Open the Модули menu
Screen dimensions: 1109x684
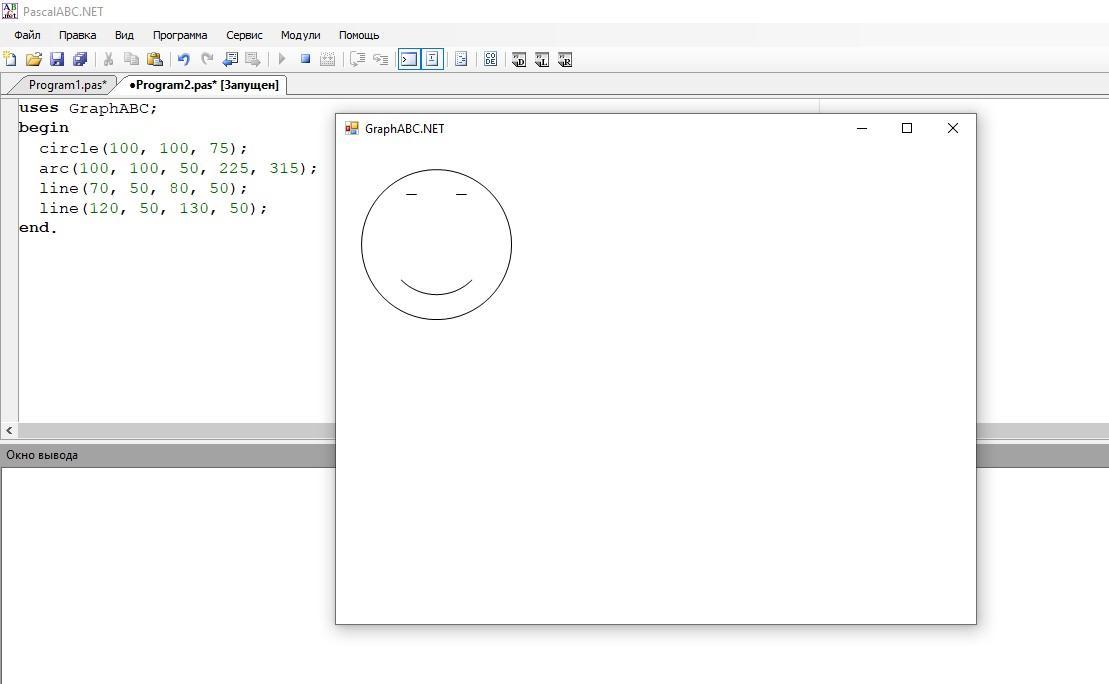click(x=301, y=35)
